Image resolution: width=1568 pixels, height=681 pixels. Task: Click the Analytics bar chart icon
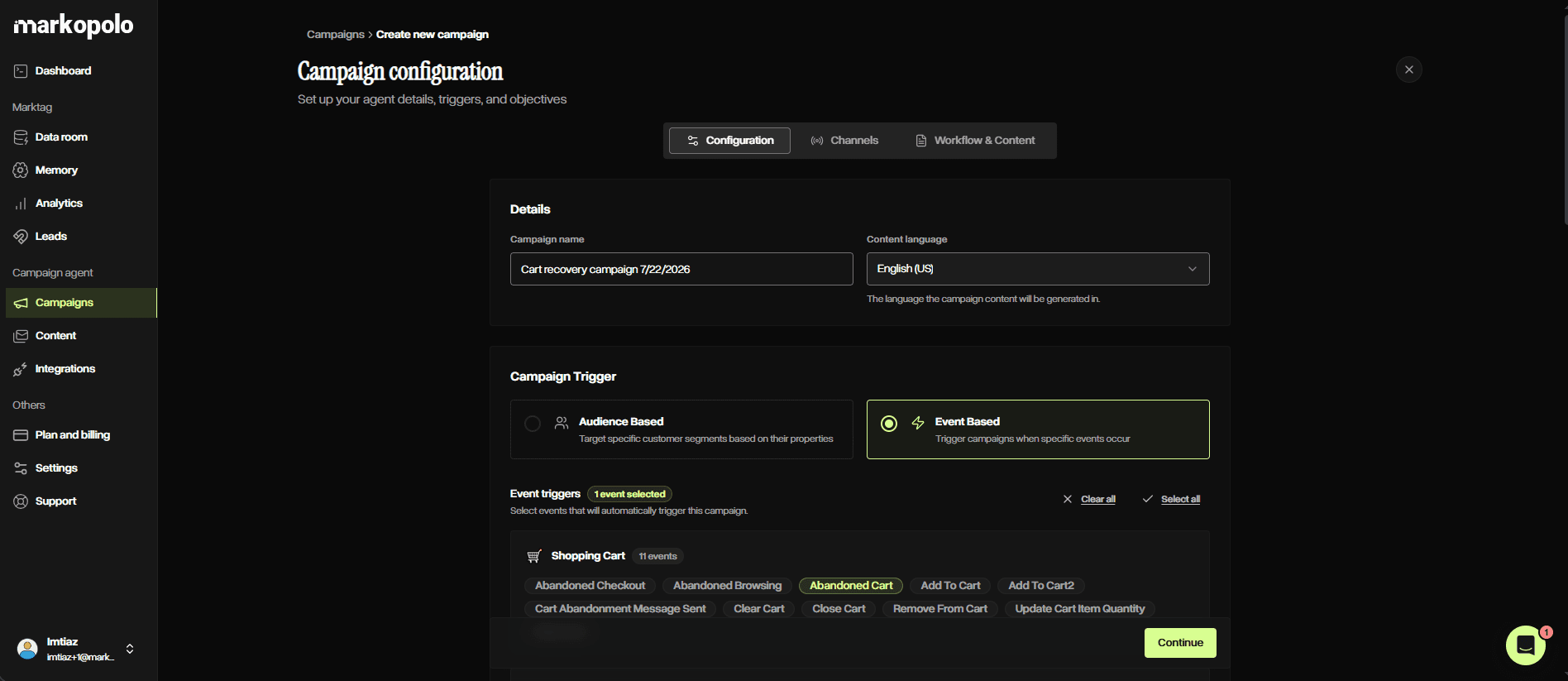pyautogui.click(x=21, y=204)
